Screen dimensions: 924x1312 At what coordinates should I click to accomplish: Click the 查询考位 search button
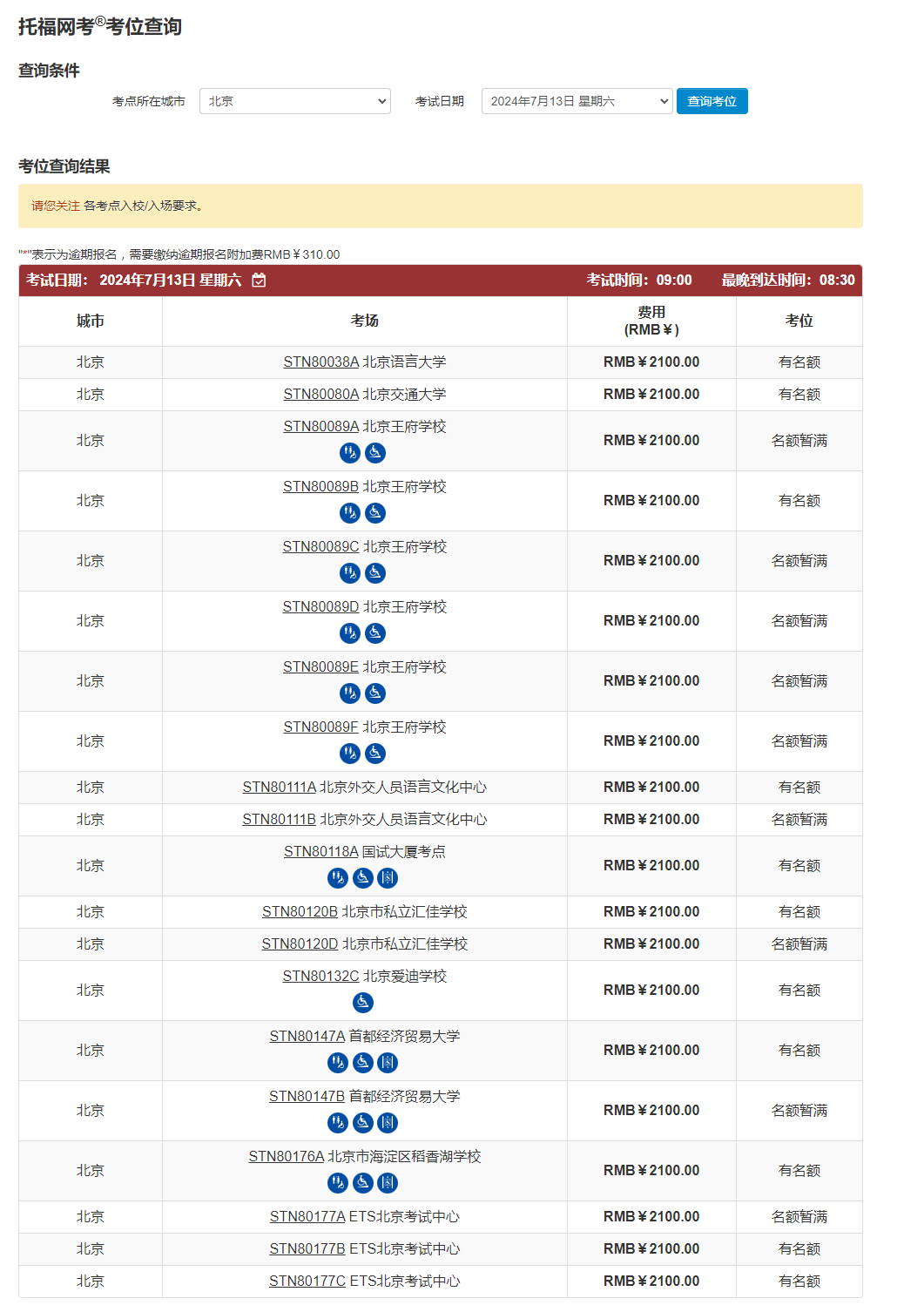(712, 101)
